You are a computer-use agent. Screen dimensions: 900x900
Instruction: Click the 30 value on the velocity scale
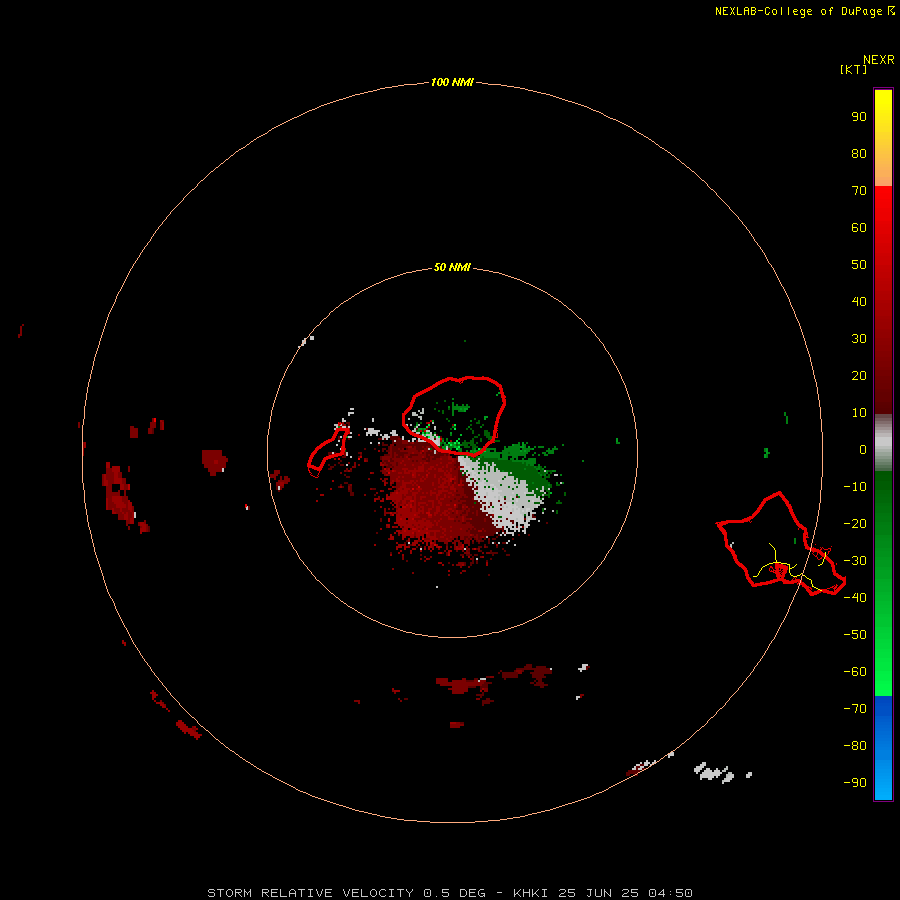click(859, 339)
